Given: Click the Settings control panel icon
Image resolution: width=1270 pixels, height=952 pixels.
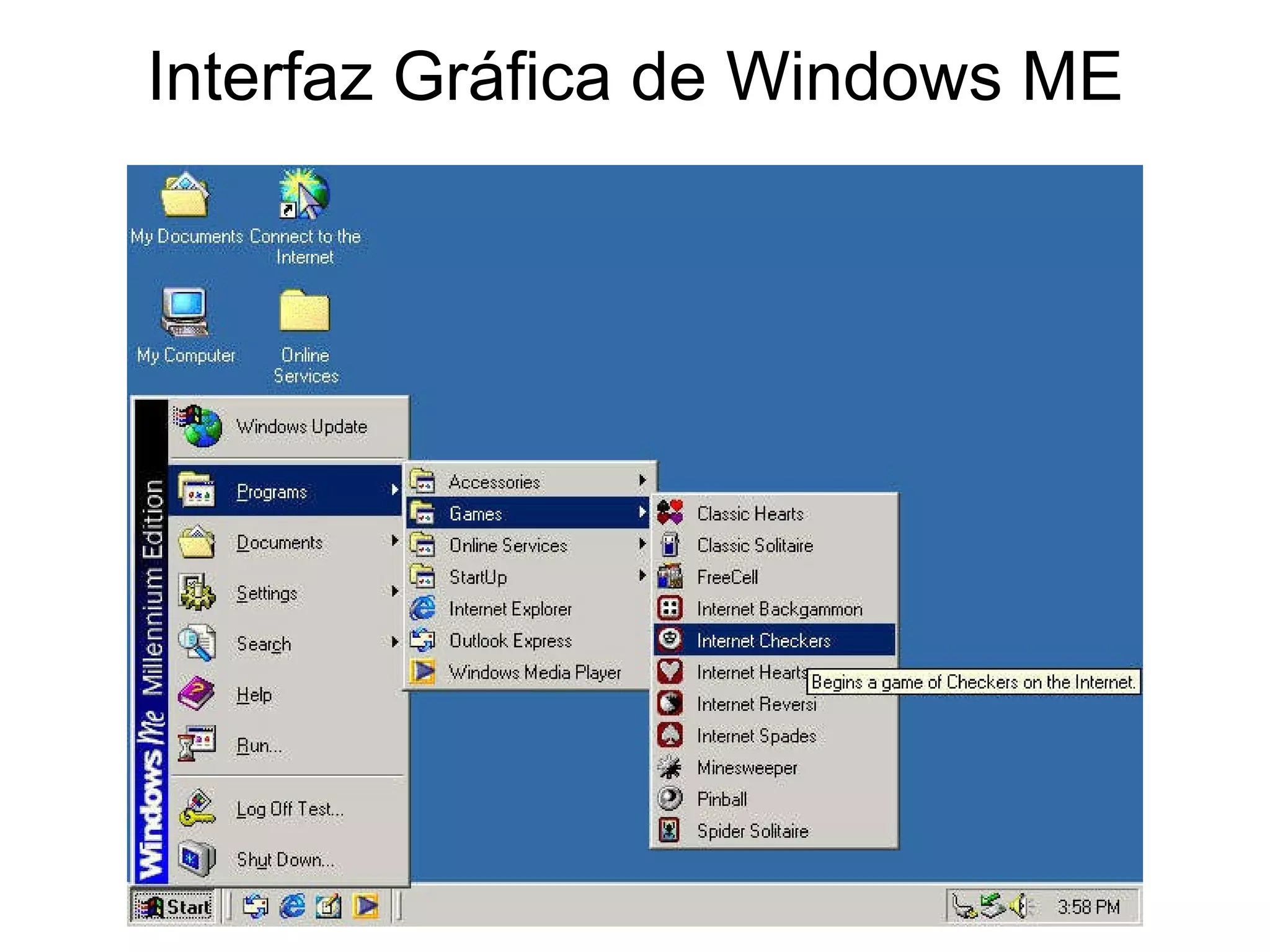Looking at the screenshot, I should point(197,592).
